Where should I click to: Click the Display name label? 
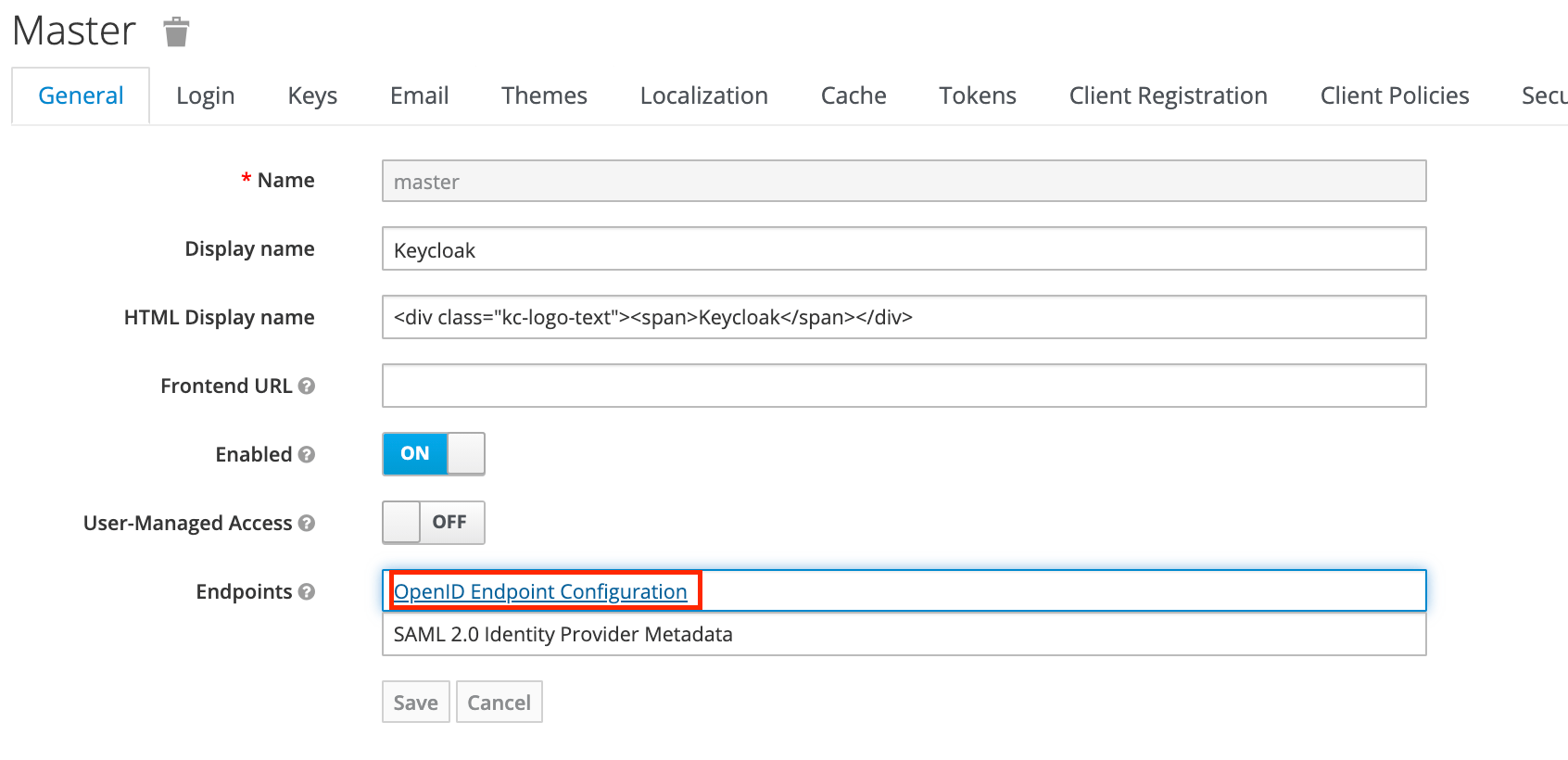(249, 248)
